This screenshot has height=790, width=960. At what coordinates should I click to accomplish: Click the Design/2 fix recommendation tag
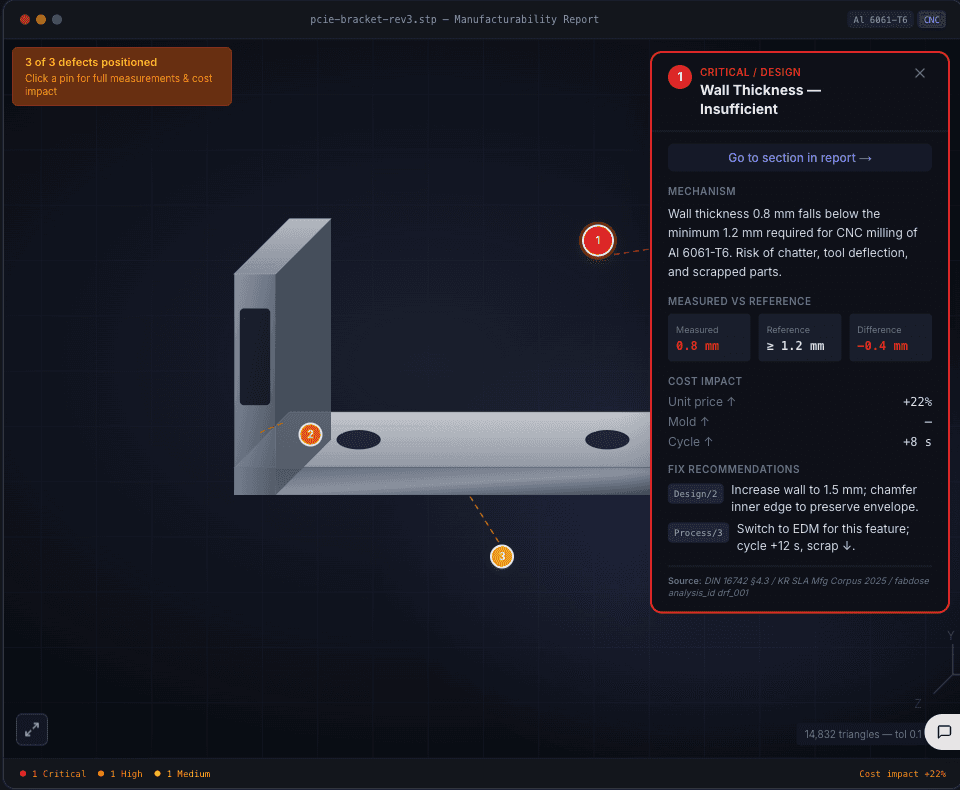pos(696,494)
